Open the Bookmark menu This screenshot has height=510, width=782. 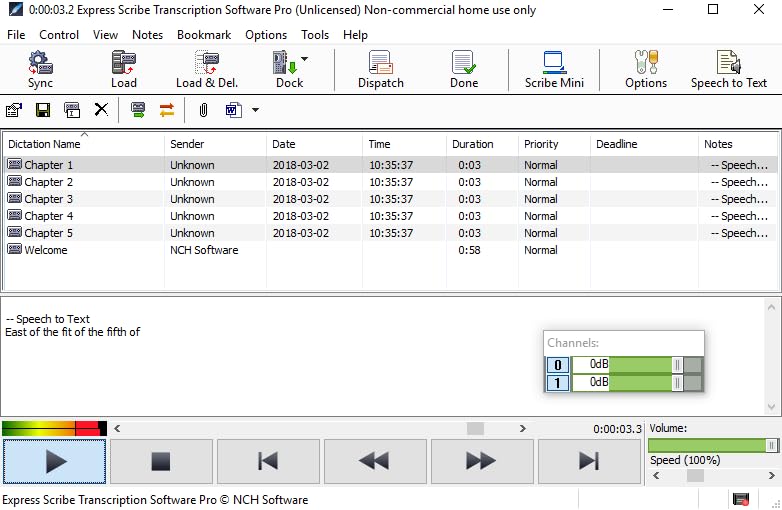tap(204, 34)
